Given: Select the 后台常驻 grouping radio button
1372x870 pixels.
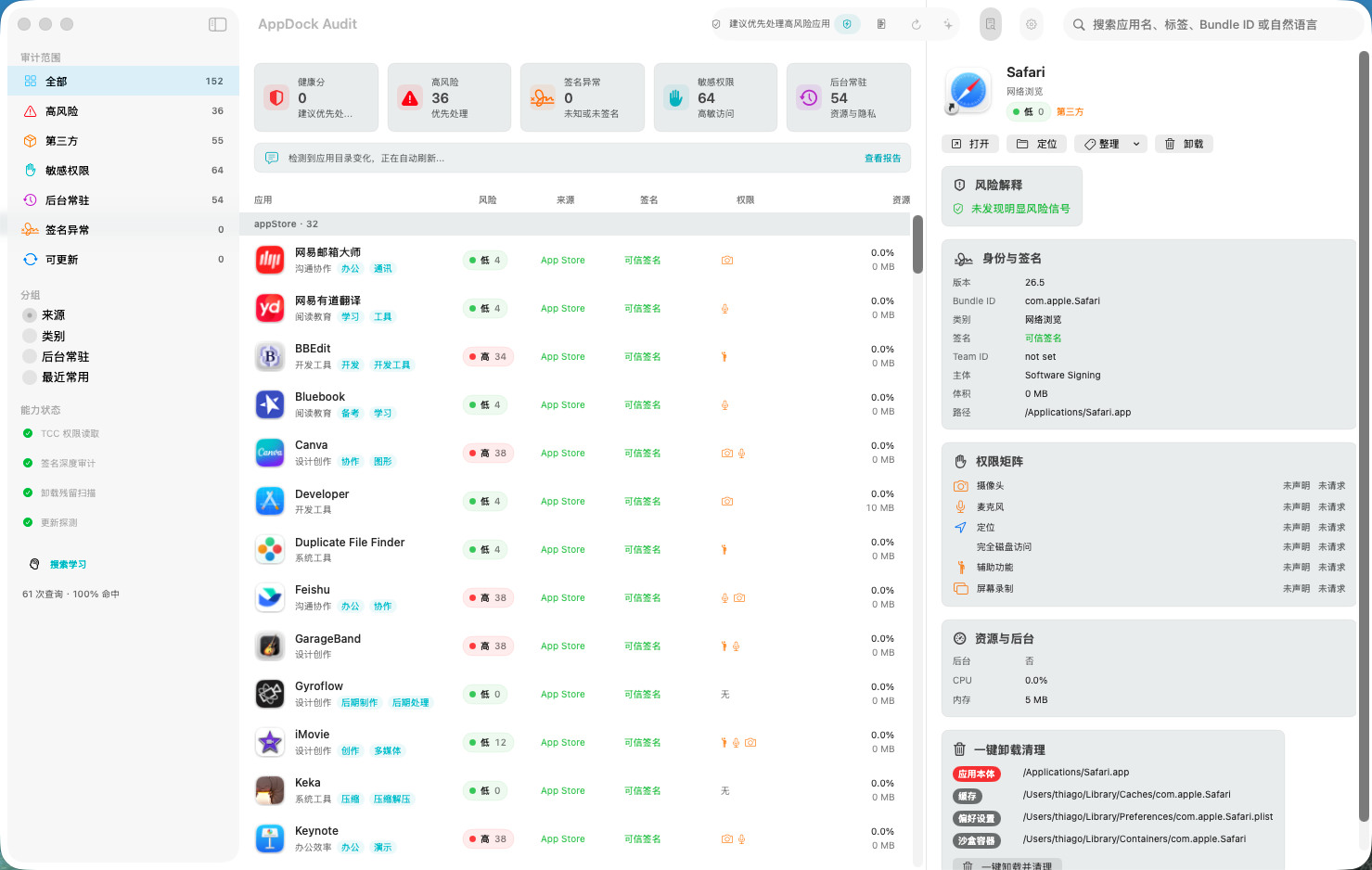Looking at the screenshot, I should tap(30, 356).
